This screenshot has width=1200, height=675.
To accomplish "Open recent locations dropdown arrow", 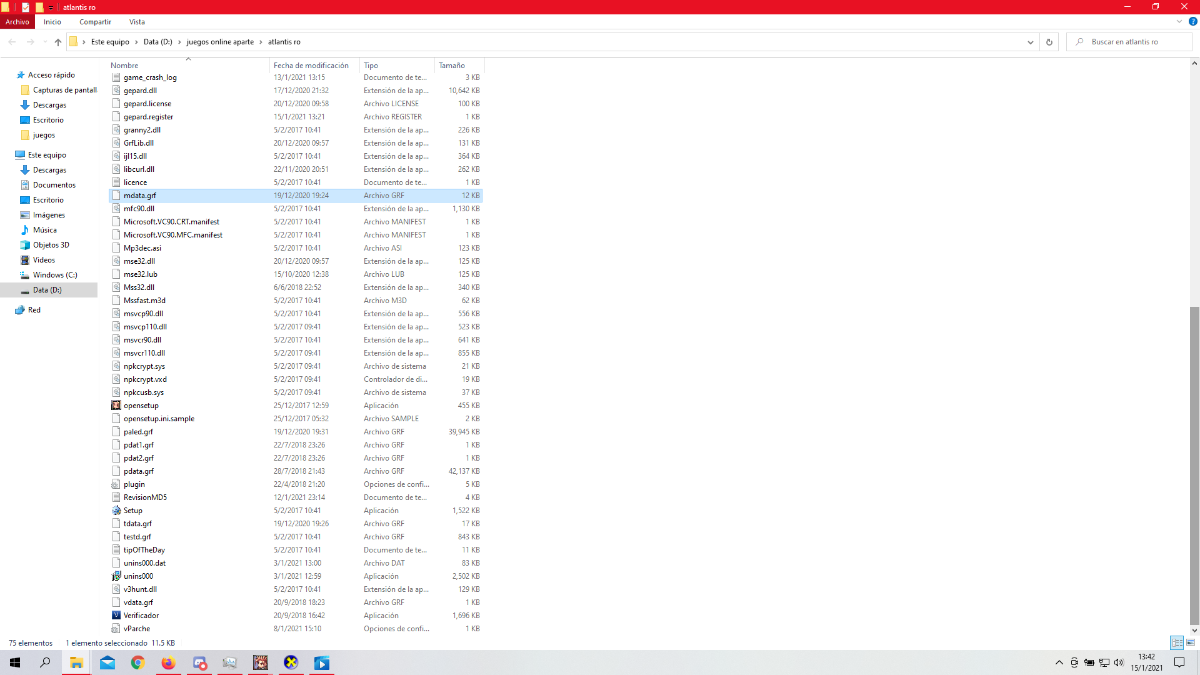I will (45, 42).
